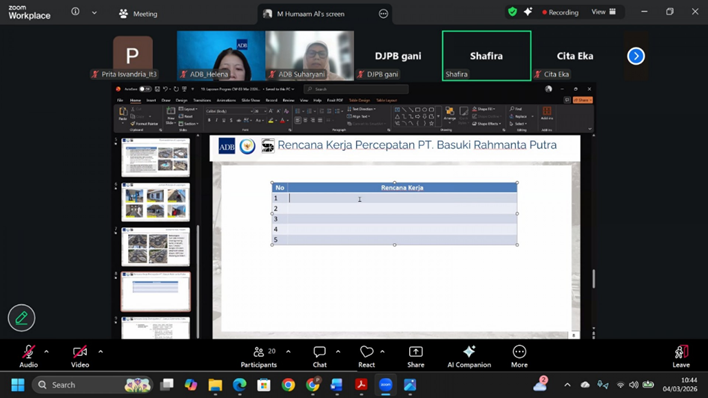Apply text highlight color
This screenshot has height=398, width=708.
(270, 121)
